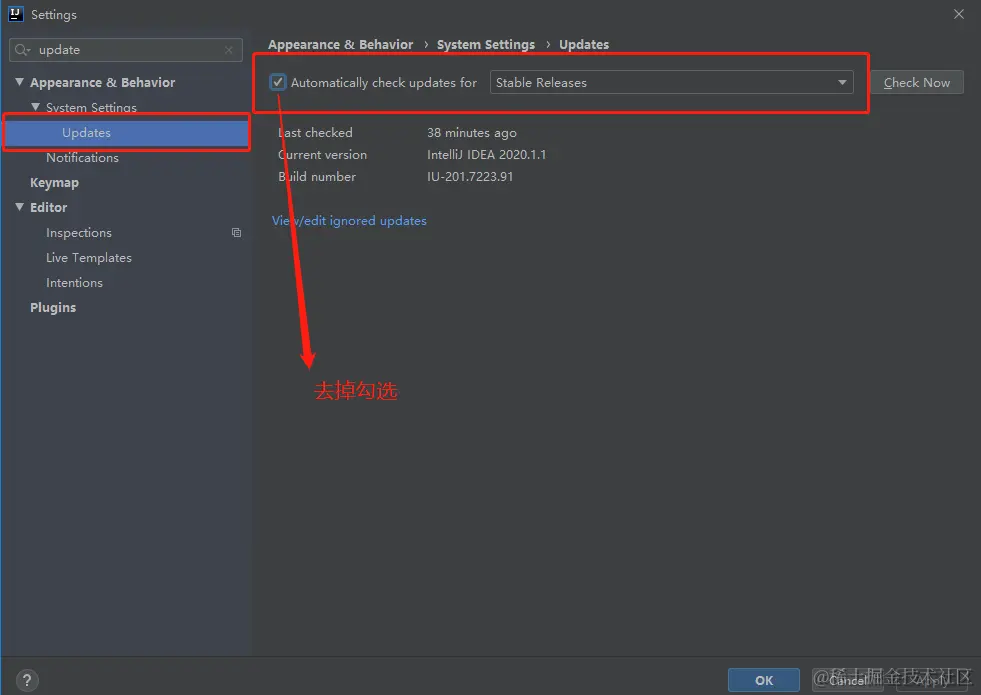The width and height of the screenshot is (981, 695).
Task: Open the Plugins settings page
Action: click(x=53, y=308)
